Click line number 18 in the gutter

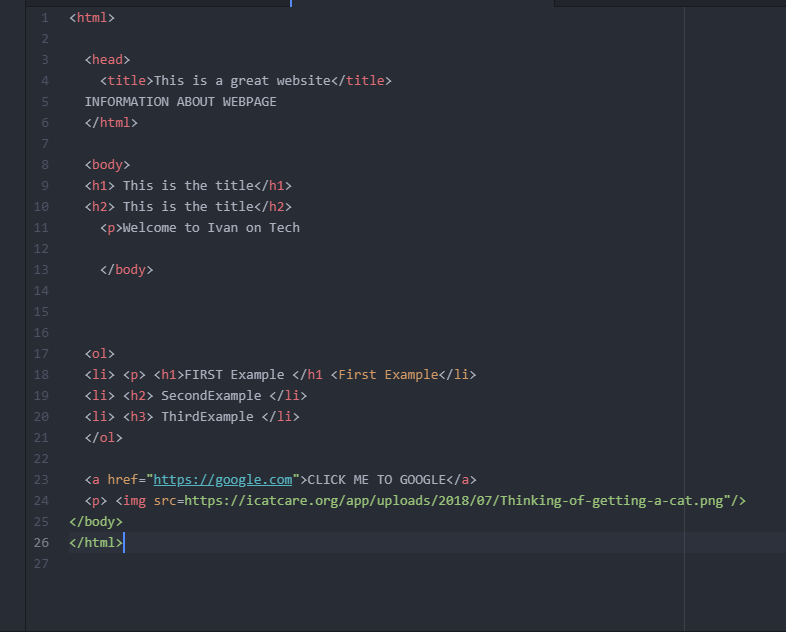(x=41, y=375)
